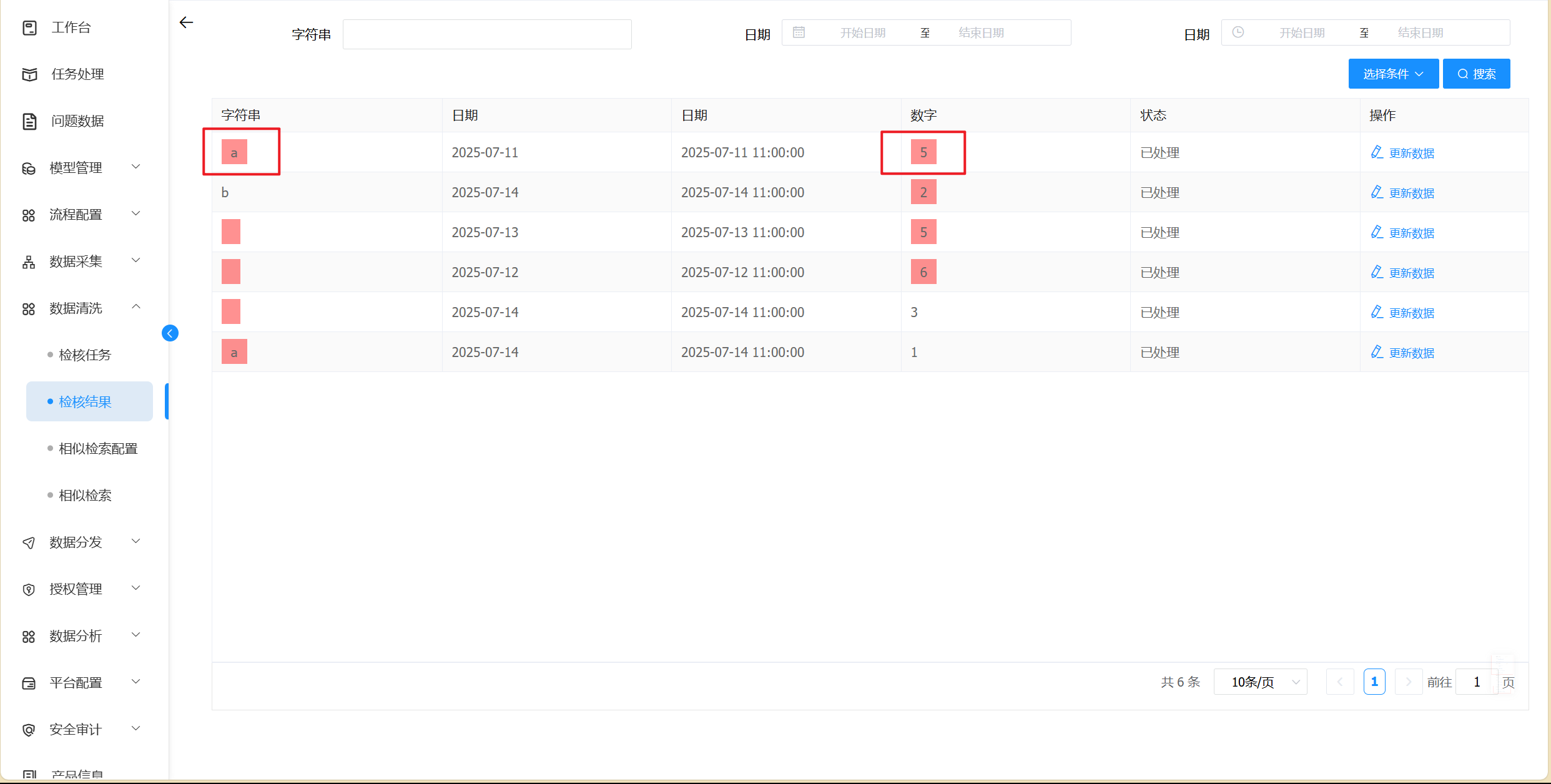Image resolution: width=1551 pixels, height=784 pixels.
Task: Click the 任务处理 sidebar icon
Action: pos(29,74)
